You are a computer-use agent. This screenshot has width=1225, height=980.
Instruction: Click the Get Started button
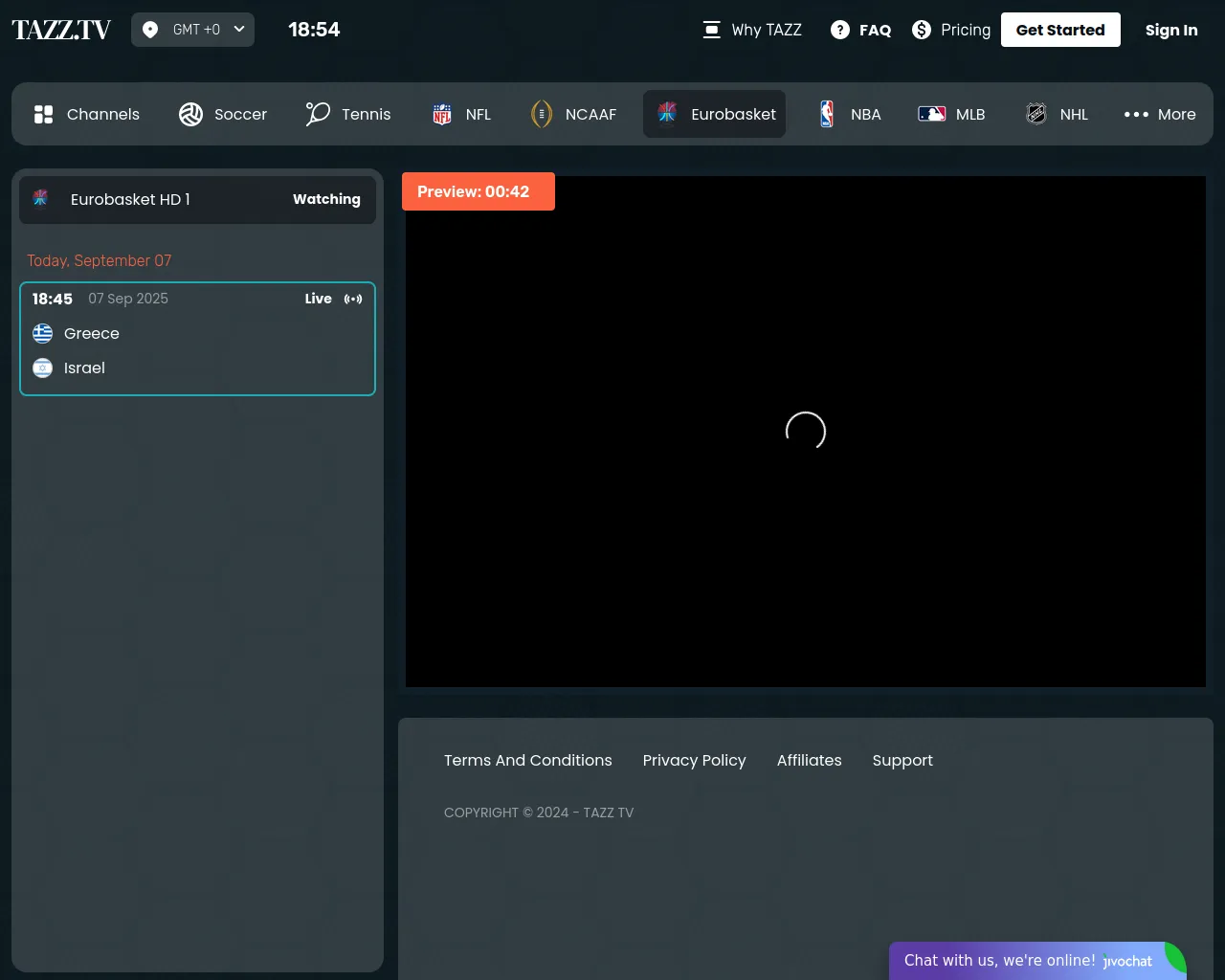(1059, 31)
